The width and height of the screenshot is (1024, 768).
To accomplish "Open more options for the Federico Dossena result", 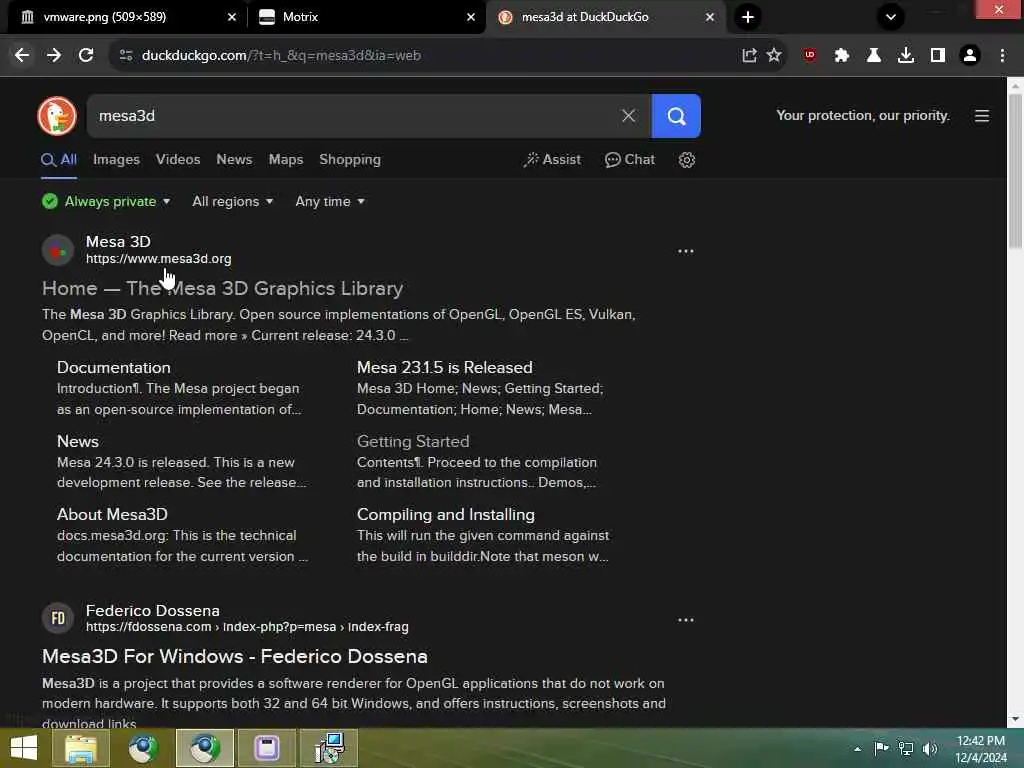I will coord(686,620).
